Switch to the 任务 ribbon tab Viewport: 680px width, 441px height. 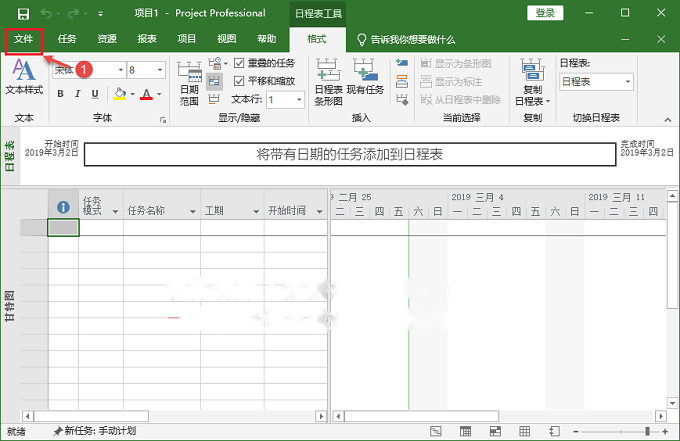(67, 39)
